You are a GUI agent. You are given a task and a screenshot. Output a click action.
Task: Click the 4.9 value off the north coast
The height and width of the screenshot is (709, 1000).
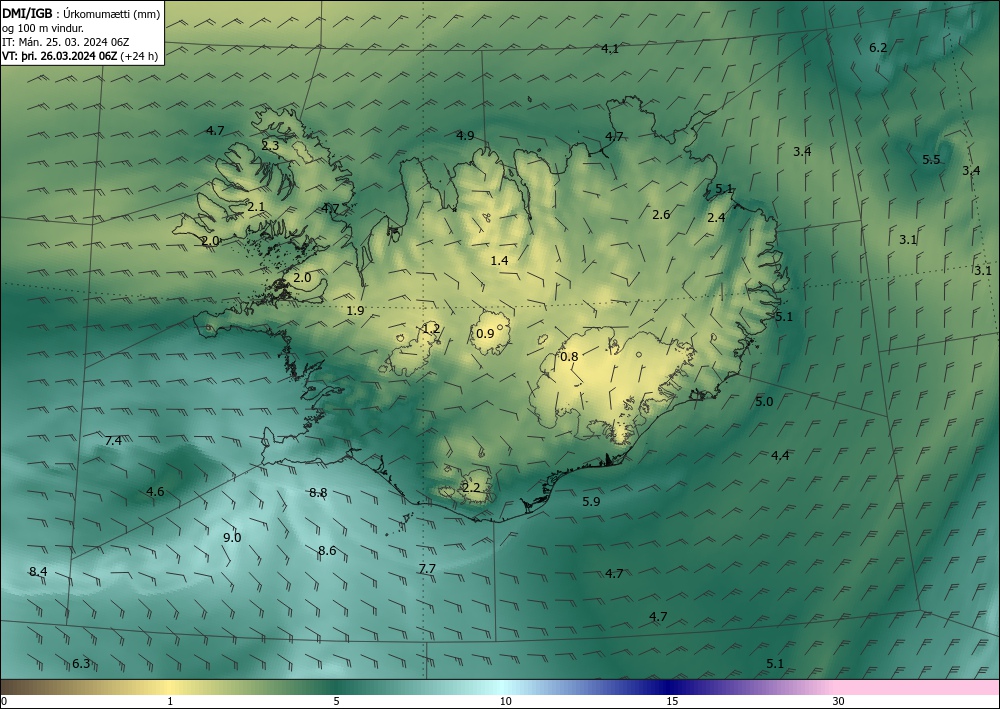click(x=465, y=135)
